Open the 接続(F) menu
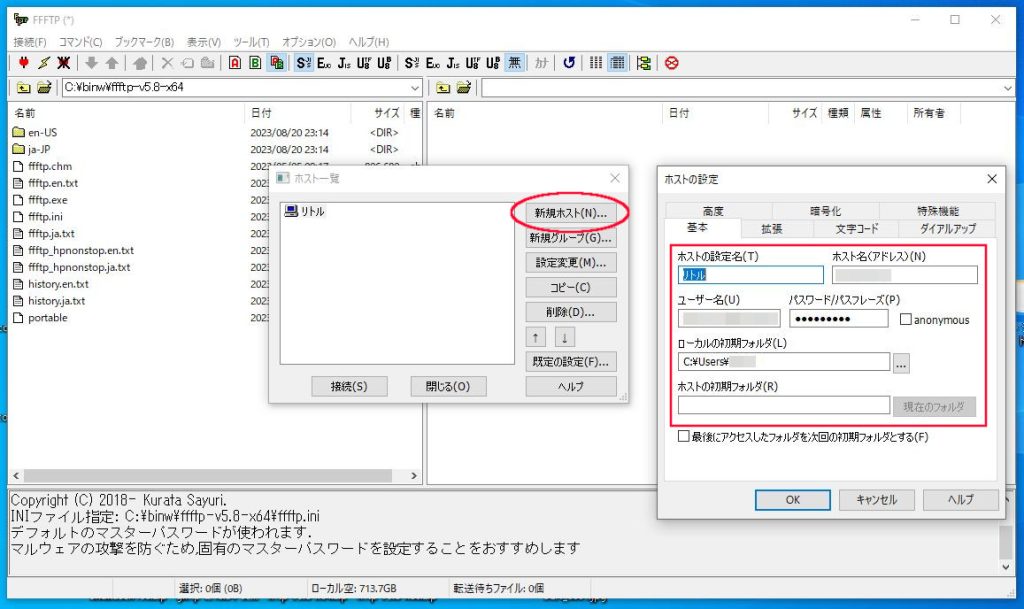This screenshot has height=609, width=1024. click(x=30, y=42)
